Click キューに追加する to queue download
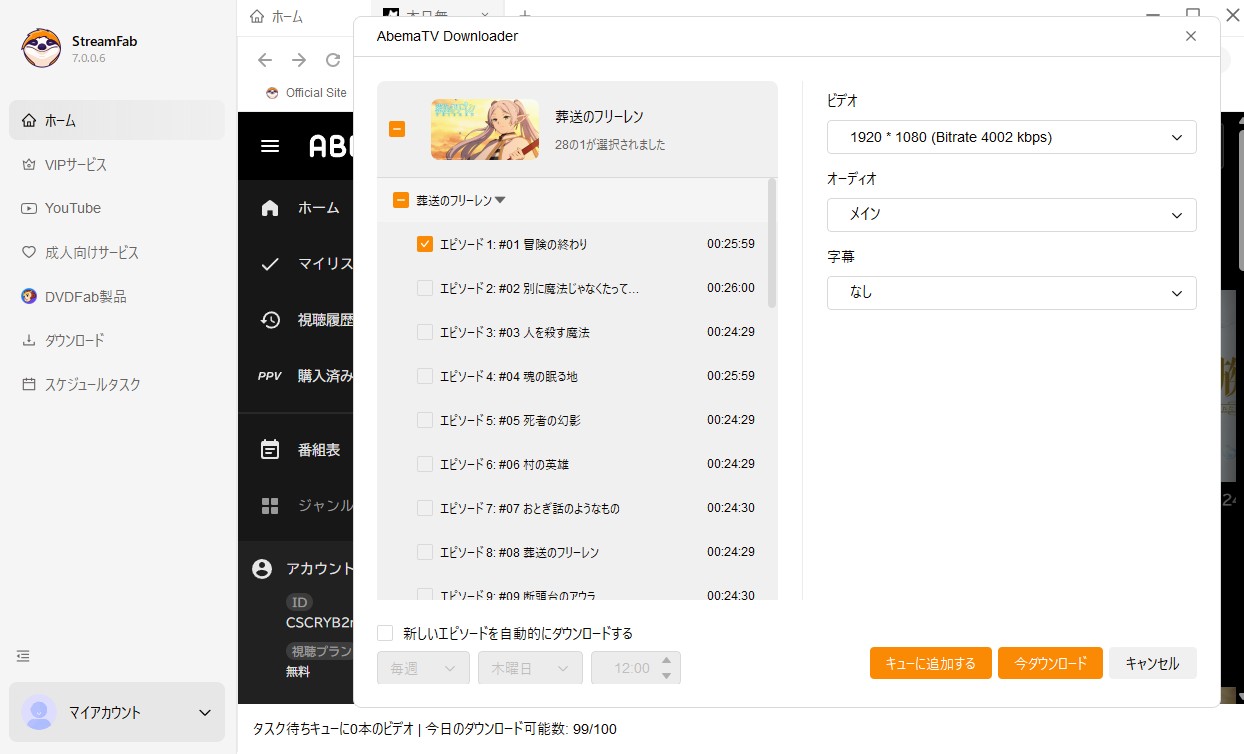The width and height of the screenshot is (1244, 754). pyautogui.click(x=930, y=662)
